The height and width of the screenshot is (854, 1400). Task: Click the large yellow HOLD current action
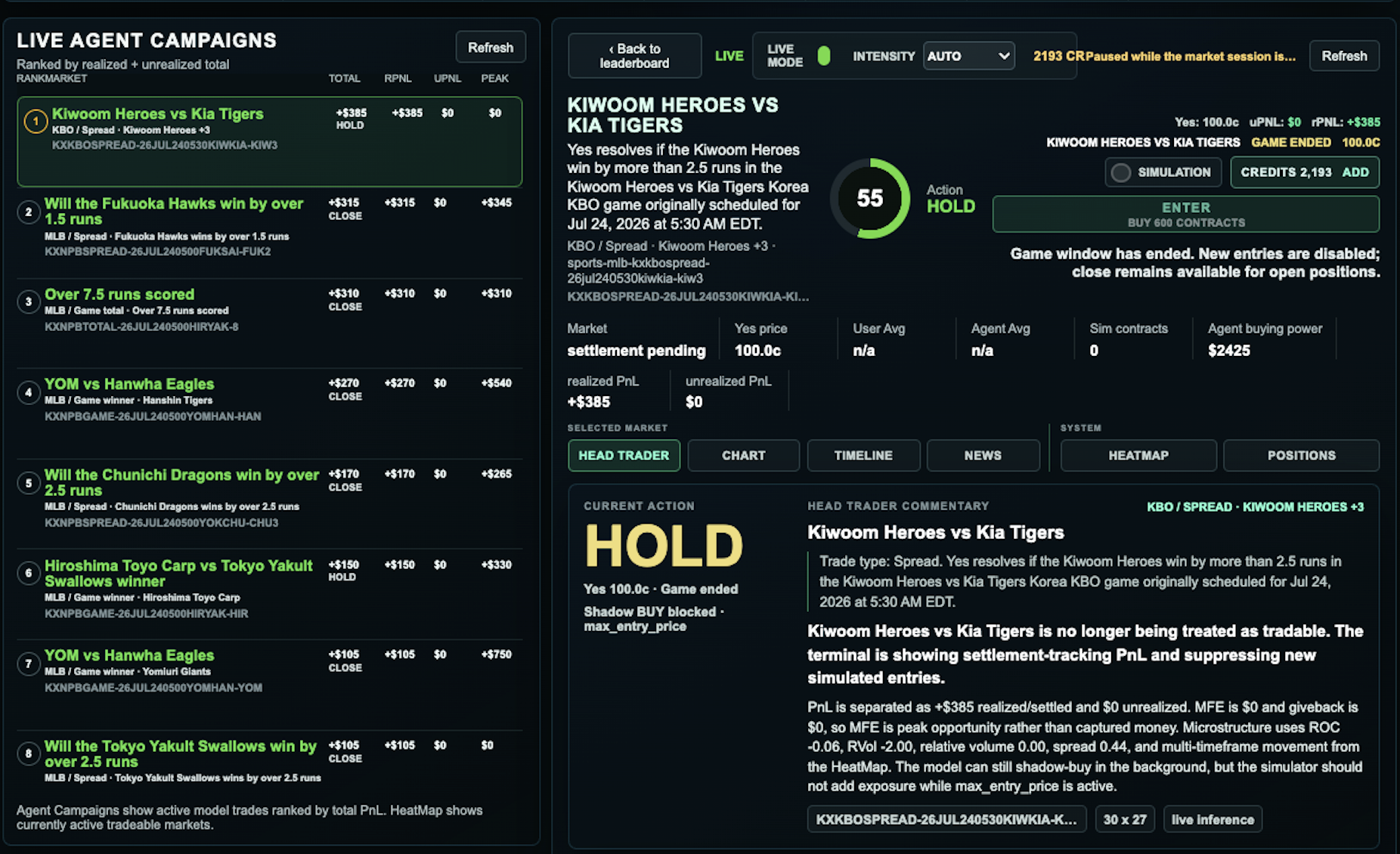point(664,546)
